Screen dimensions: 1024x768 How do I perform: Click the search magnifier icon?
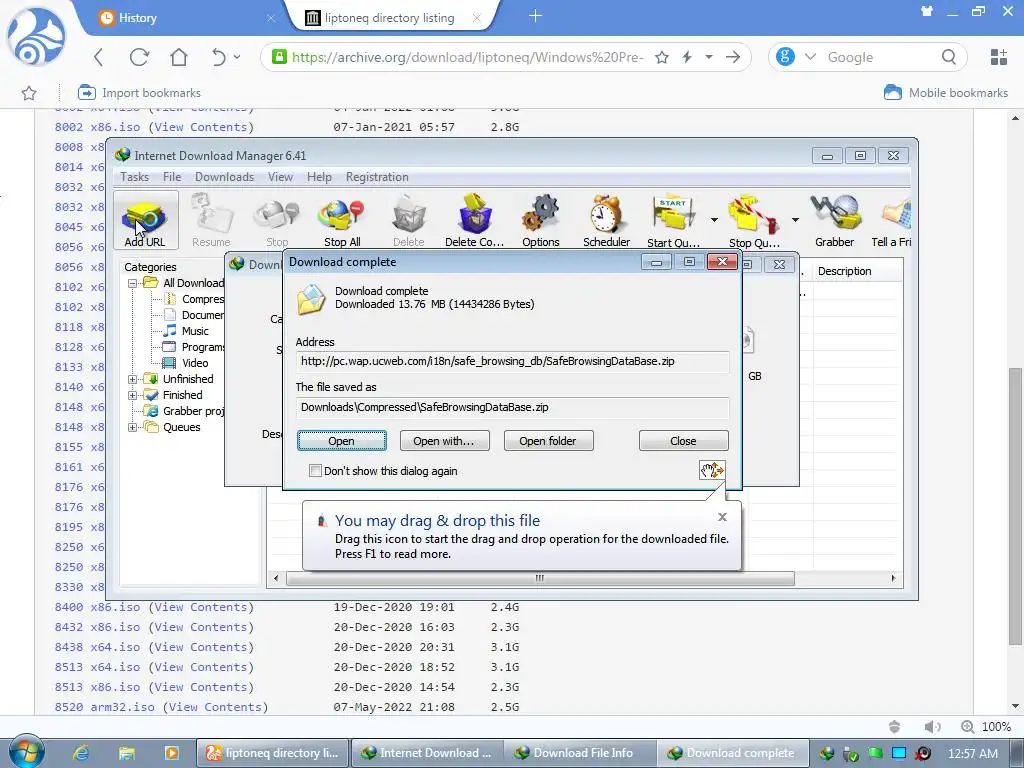949,57
